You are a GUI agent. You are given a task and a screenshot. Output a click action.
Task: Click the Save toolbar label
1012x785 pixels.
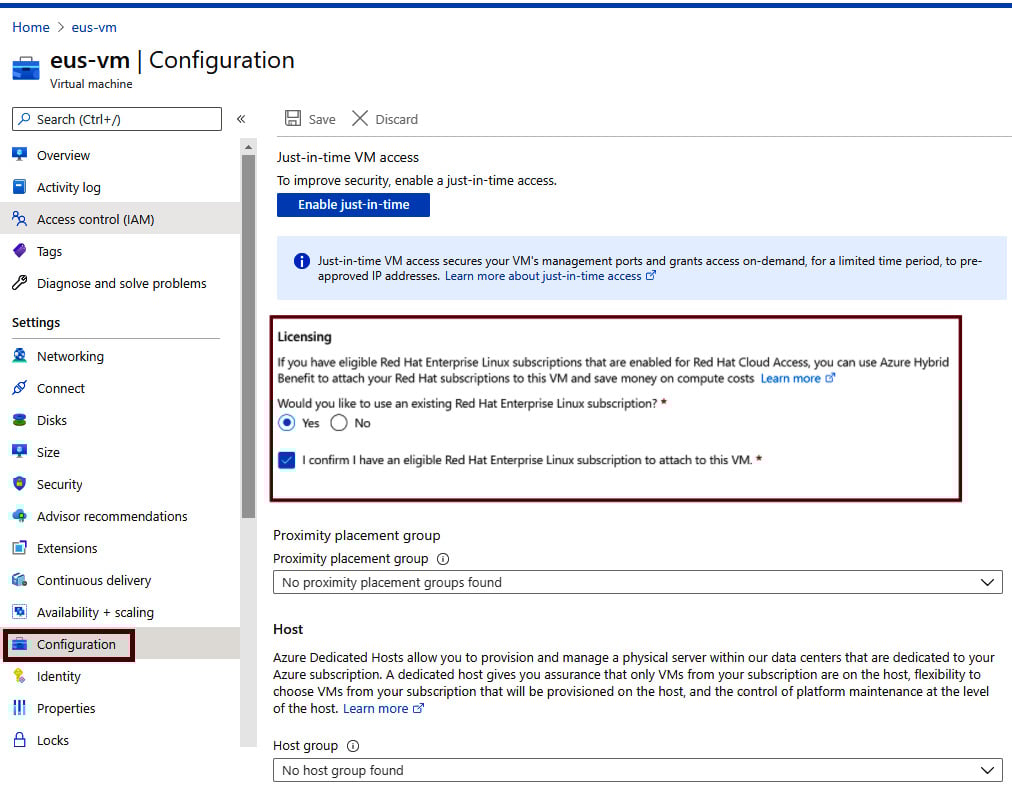coord(321,119)
